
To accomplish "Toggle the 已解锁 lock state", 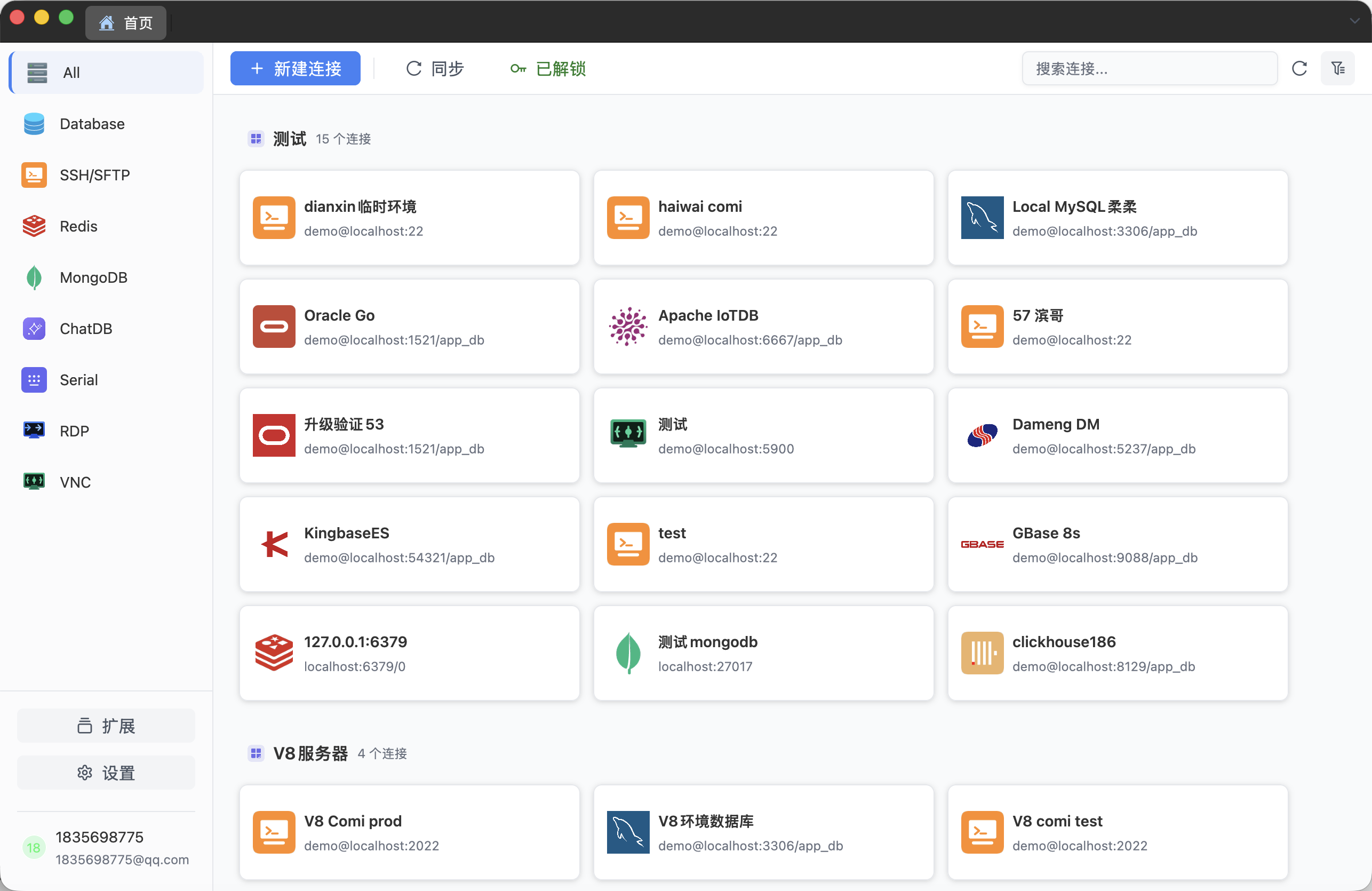I will click(548, 69).
